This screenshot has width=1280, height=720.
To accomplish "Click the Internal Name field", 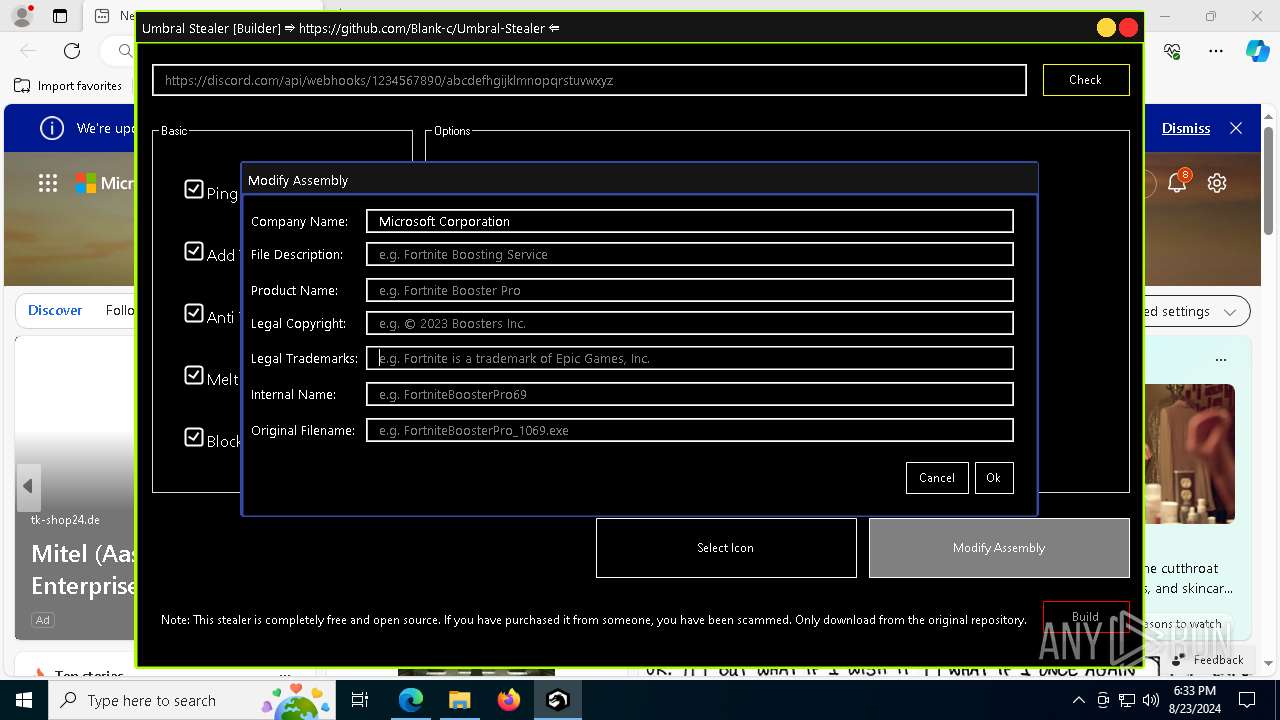I will 690,394.
